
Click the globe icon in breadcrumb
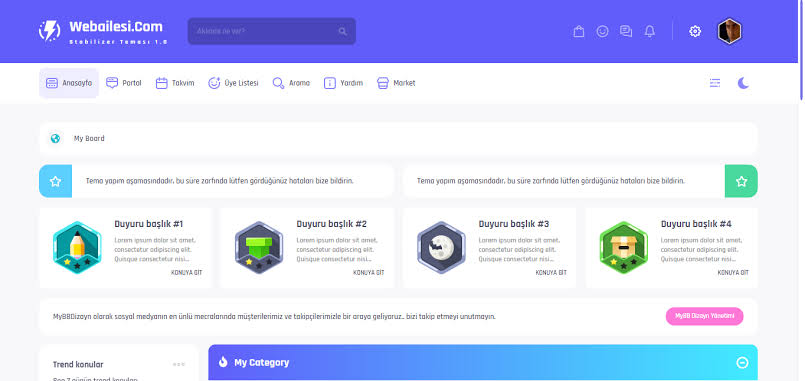pyautogui.click(x=55, y=139)
